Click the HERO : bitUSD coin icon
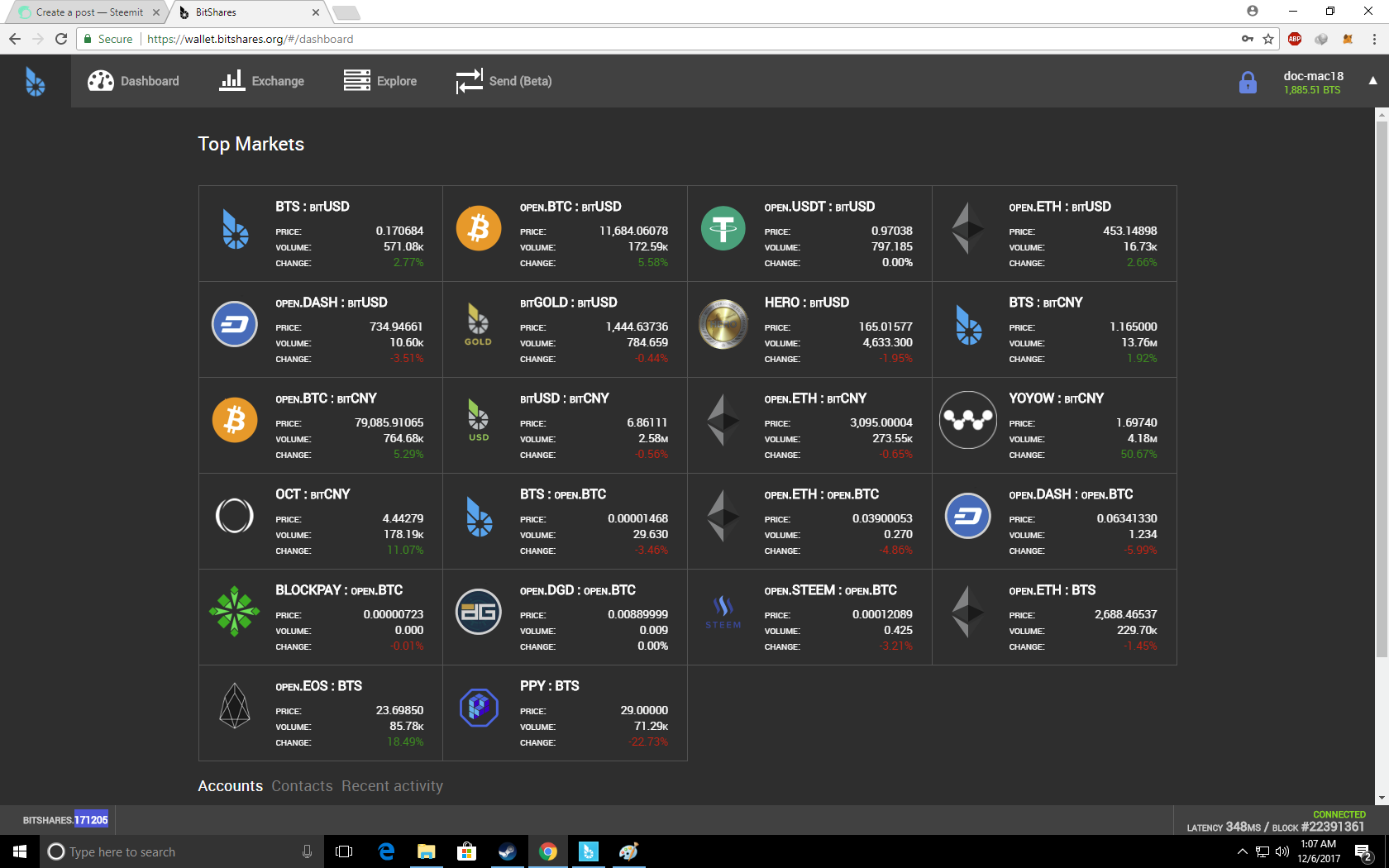Image resolution: width=1389 pixels, height=868 pixels. pos(723,324)
